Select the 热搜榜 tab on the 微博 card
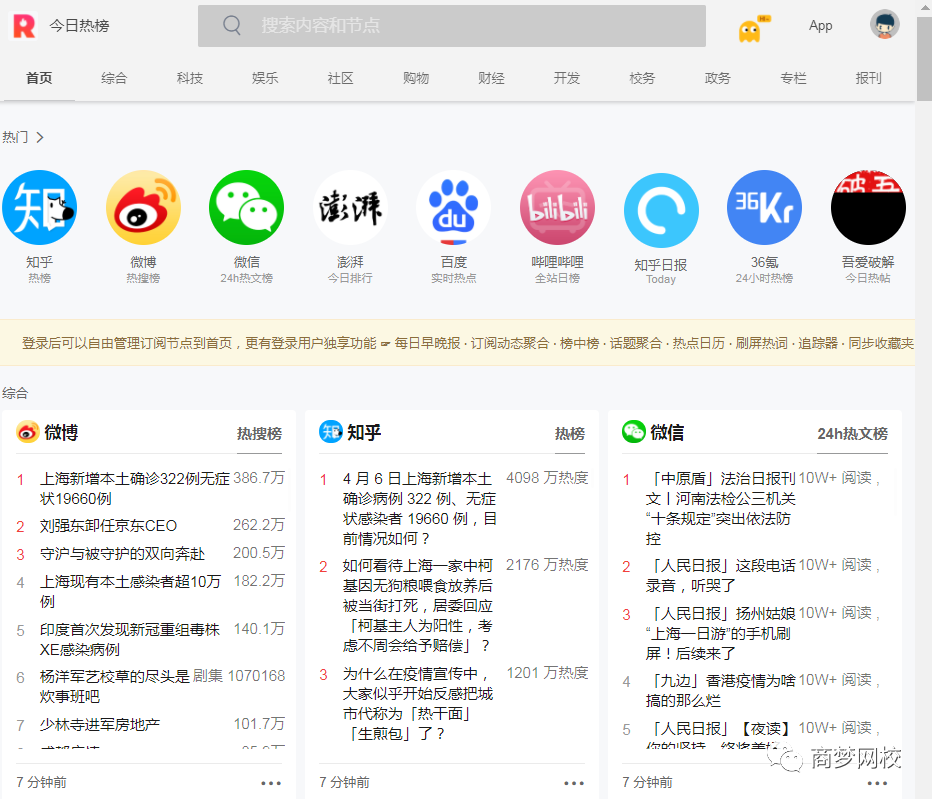Image resolution: width=932 pixels, height=799 pixels. [x=259, y=433]
